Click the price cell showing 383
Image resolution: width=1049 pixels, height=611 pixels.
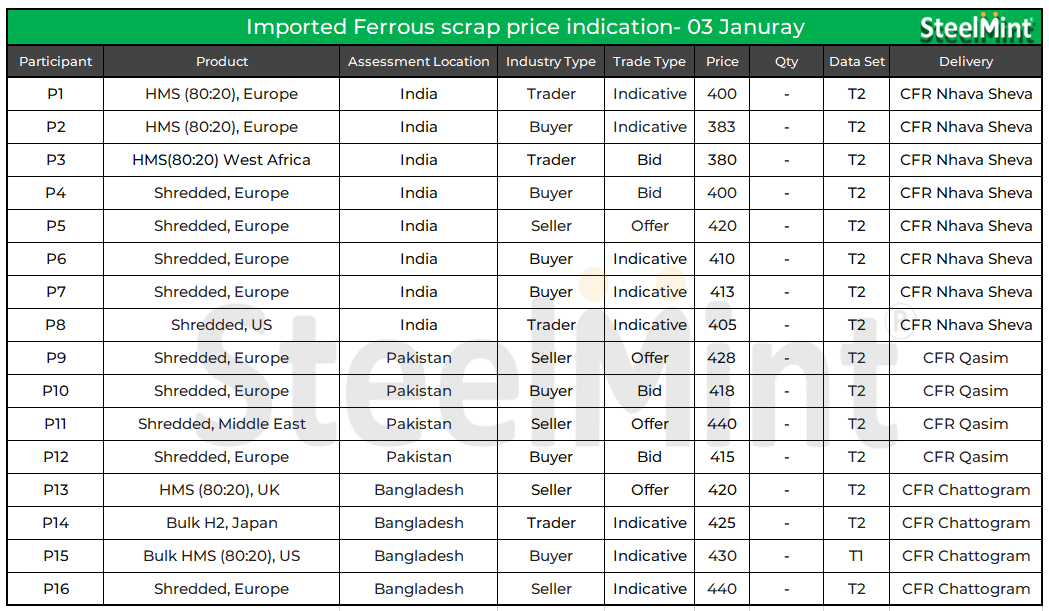coord(722,127)
